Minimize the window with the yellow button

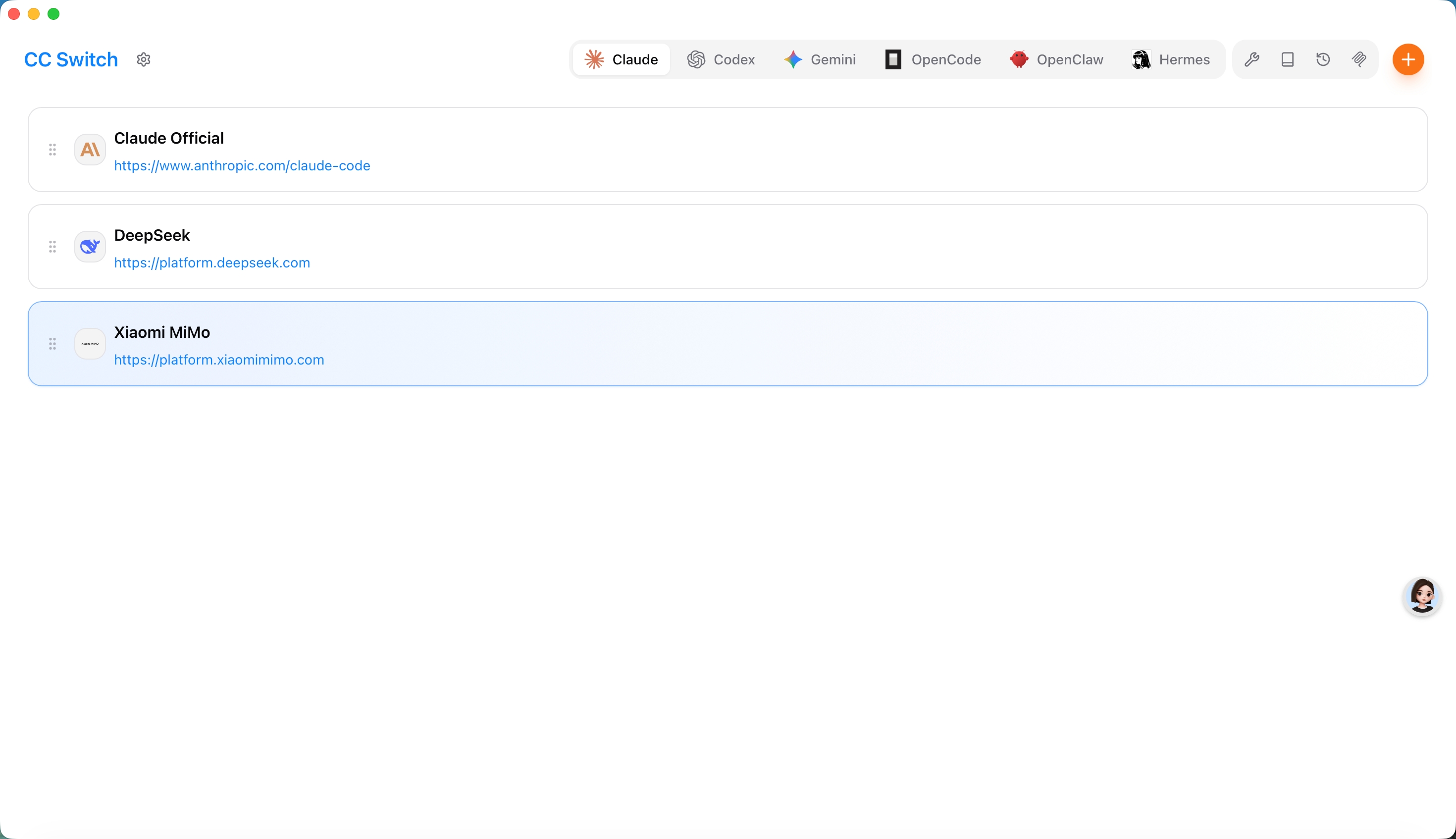[x=34, y=14]
